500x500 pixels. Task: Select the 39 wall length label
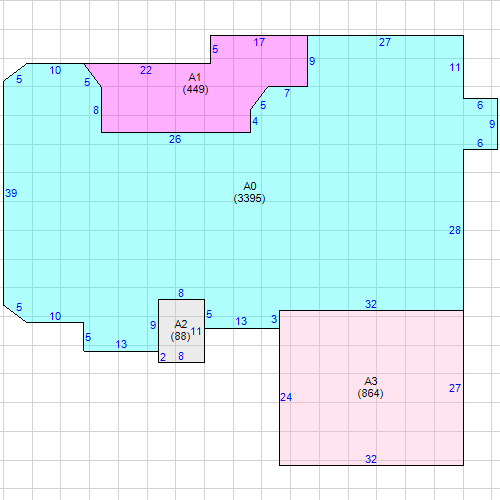tap(11, 193)
